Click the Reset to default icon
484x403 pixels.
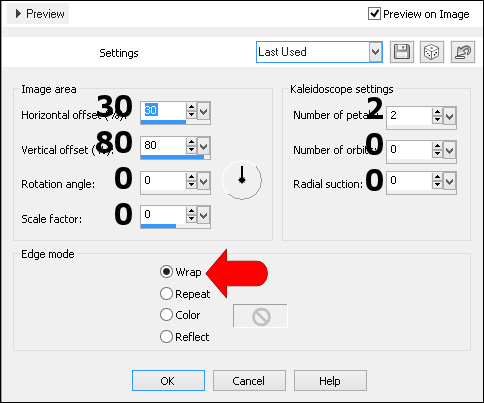pyautogui.click(x=463, y=52)
